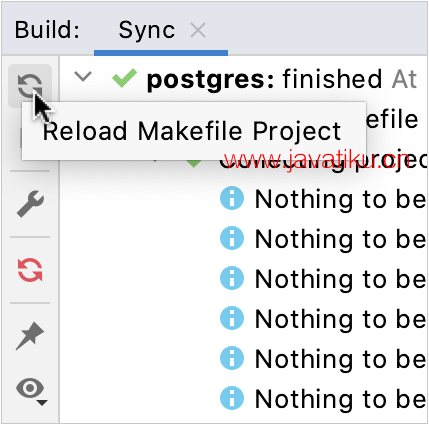429x425 pixels.
Task: Collapse the postgres tree node
Action: 83,77
